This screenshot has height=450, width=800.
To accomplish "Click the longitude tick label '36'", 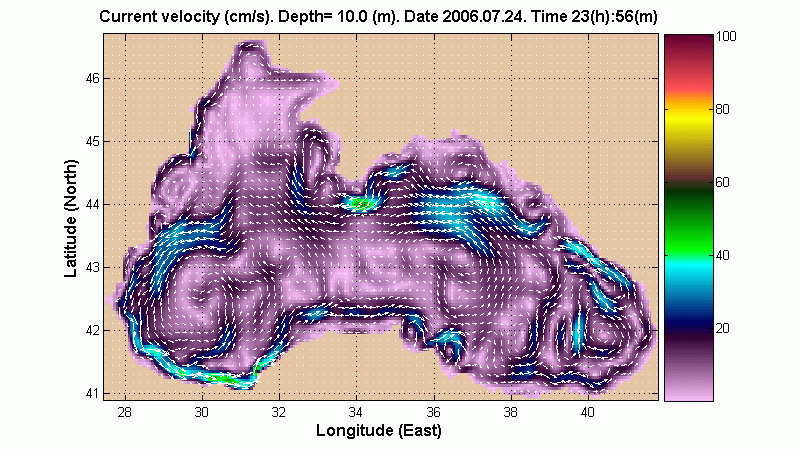I will (434, 412).
